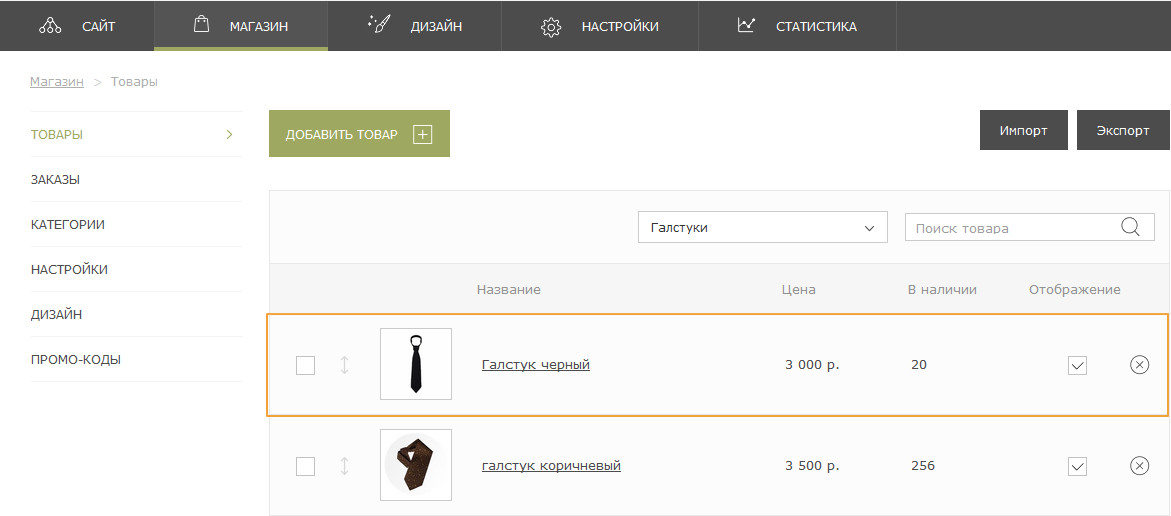Toggle display checkbox for галстук коричневый
Screen dimensions: 1171x516
pos(1077,467)
